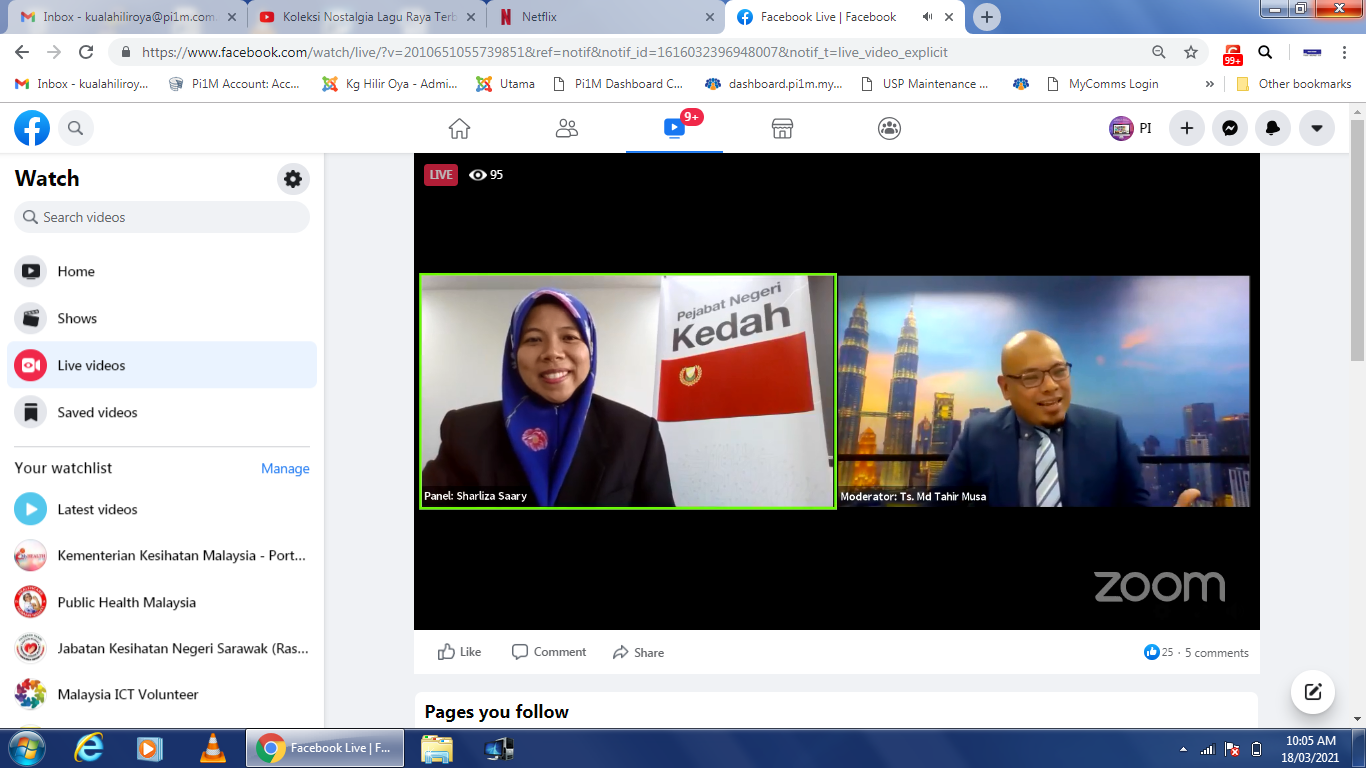Open the Other bookmarks folder
Screen dimensions: 1366x768
1294,84
